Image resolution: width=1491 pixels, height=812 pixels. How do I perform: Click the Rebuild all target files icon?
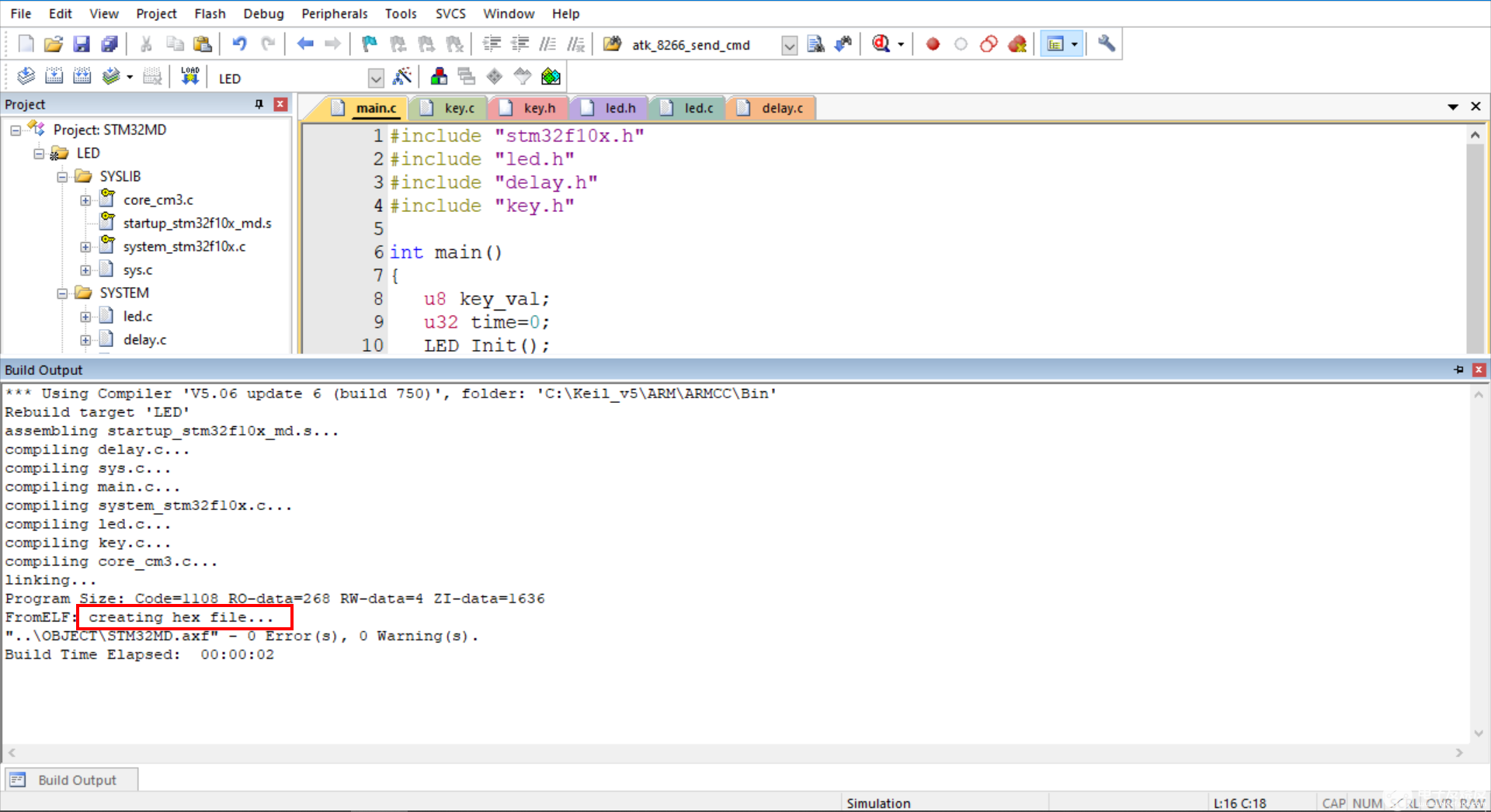point(82,77)
